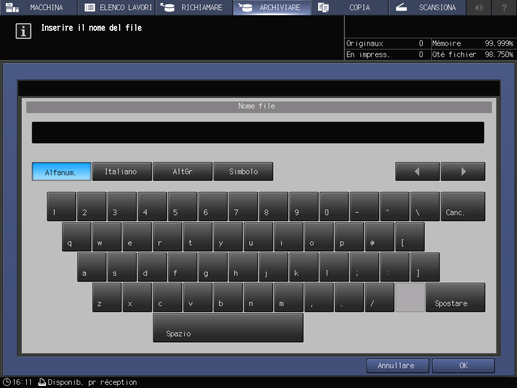This screenshot has height=388, width=517.
Task: Tap the k key
Action: click(304, 267)
